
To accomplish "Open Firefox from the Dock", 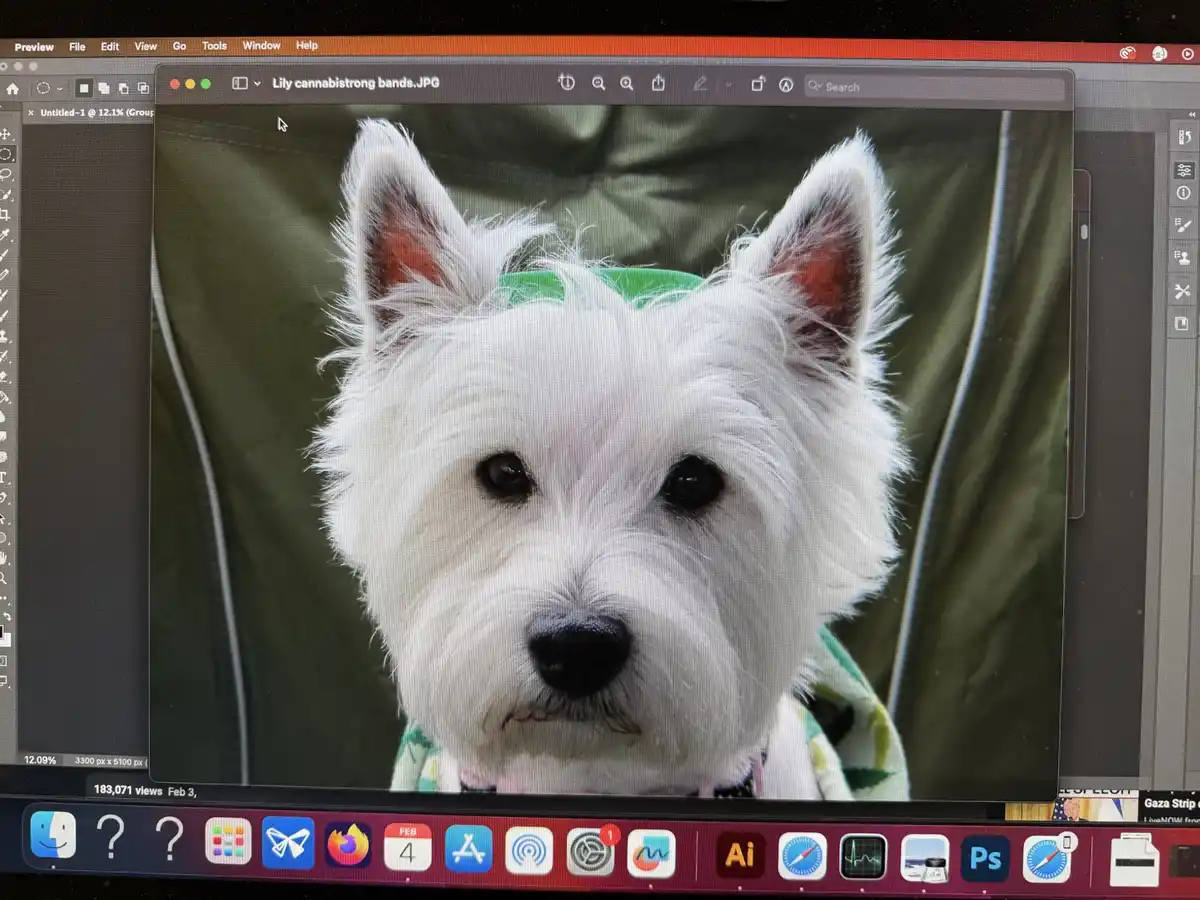I will [x=348, y=846].
